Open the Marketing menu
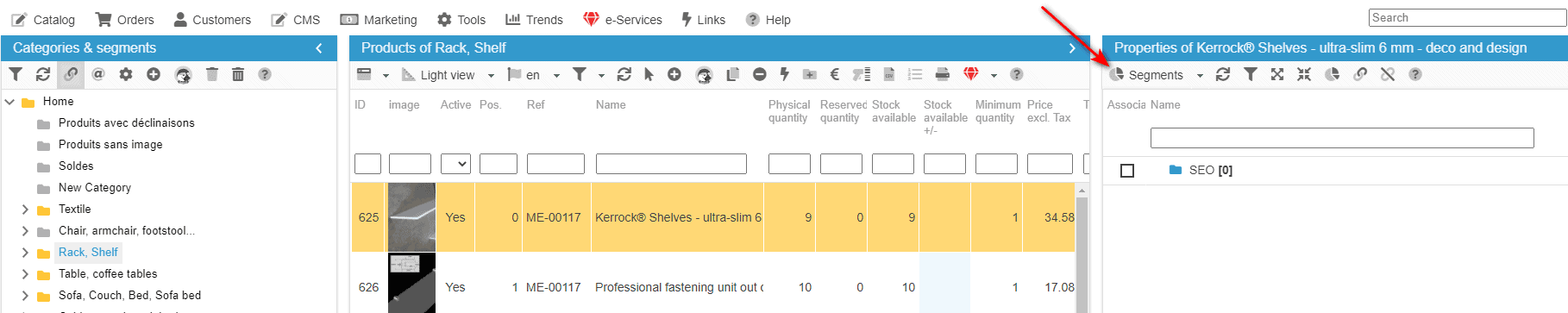The image size is (1568, 313). (x=379, y=20)
